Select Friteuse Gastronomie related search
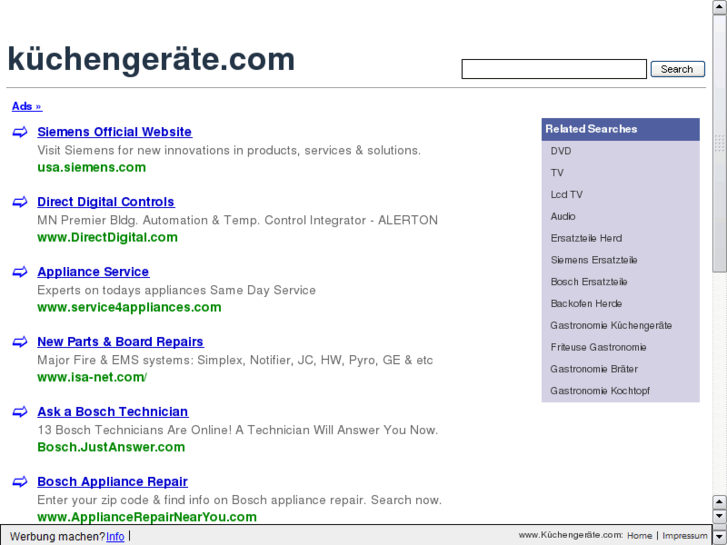727x545 pixels. tap(599, 347)
